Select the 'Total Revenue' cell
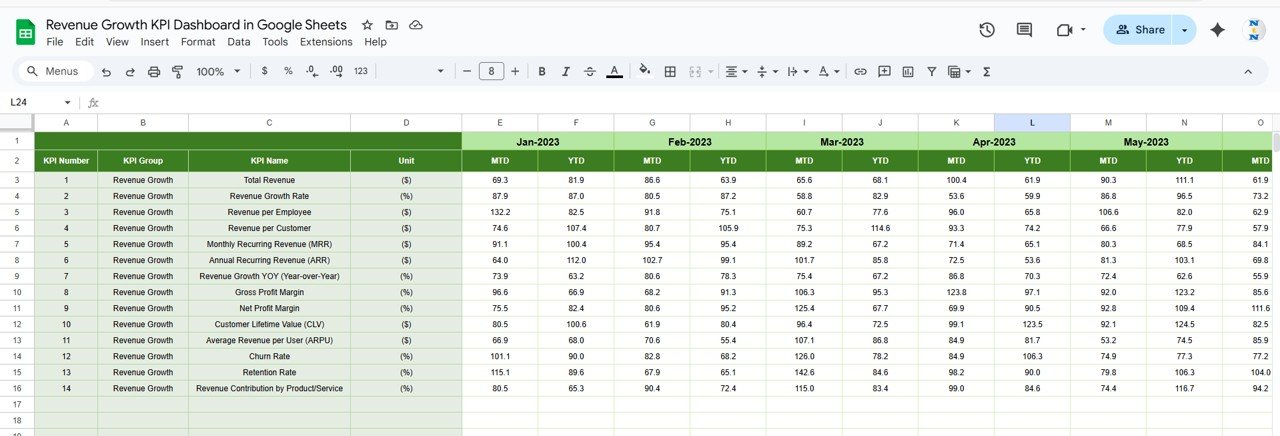Image resolution: width=1280 pixels, height=436 pixels. point(269,180)
